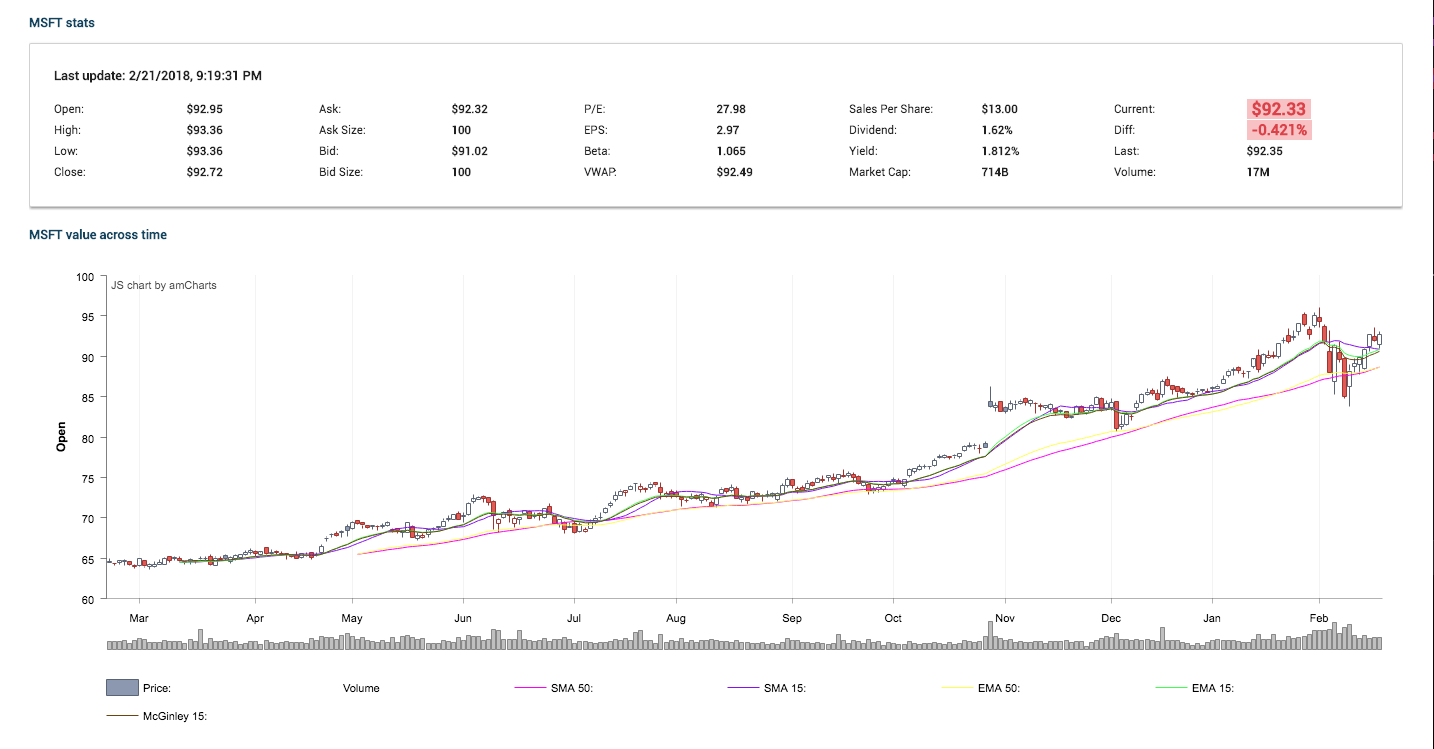The width and height of the screenshot is (1434, 749).
Task: Toggle the SMA 15 line legend entry
Action: click(766, 688)
